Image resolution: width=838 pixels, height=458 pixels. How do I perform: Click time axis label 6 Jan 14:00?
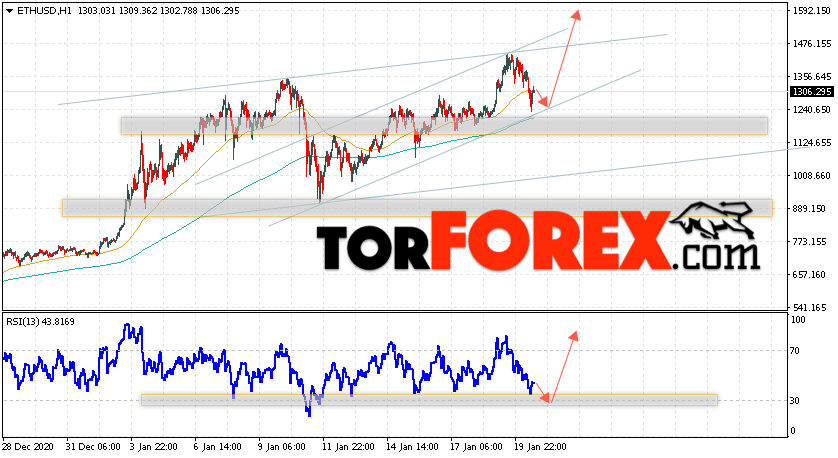click(218, 447)
